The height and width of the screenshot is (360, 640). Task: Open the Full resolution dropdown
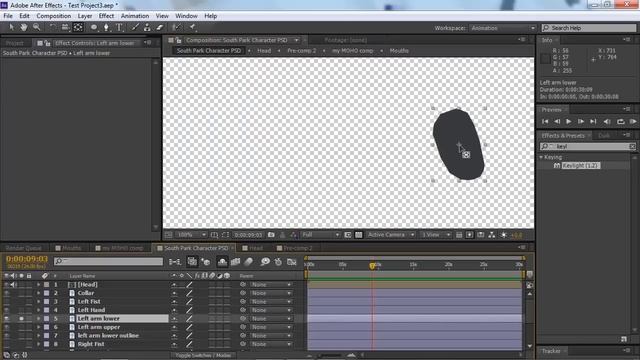(x=320, y=235)
